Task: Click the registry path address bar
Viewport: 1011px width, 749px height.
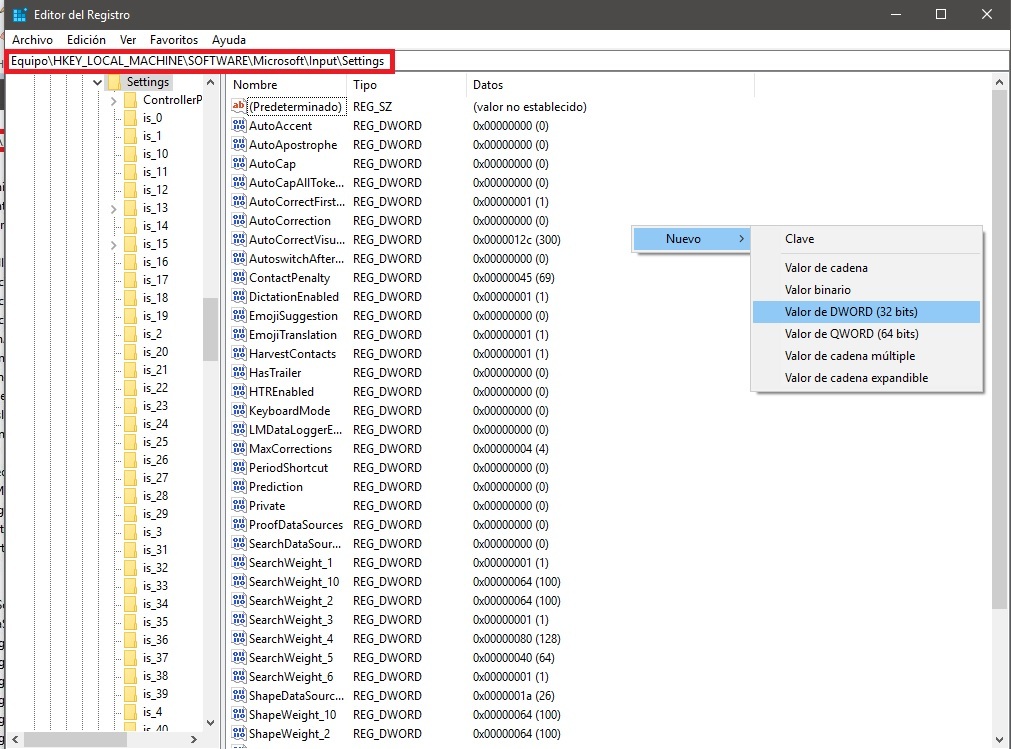Action: [x=200, y=62]
